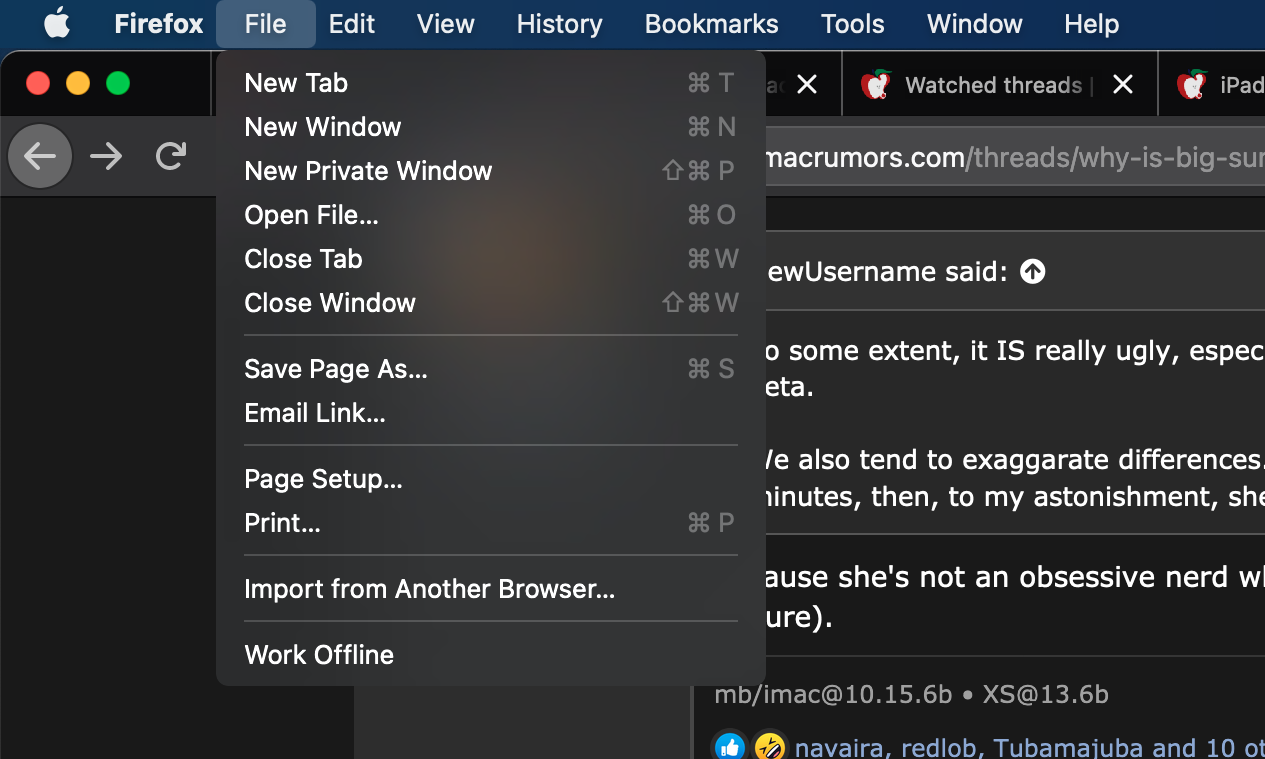
Task: Choose Close Window menu item
Action: 491,303
